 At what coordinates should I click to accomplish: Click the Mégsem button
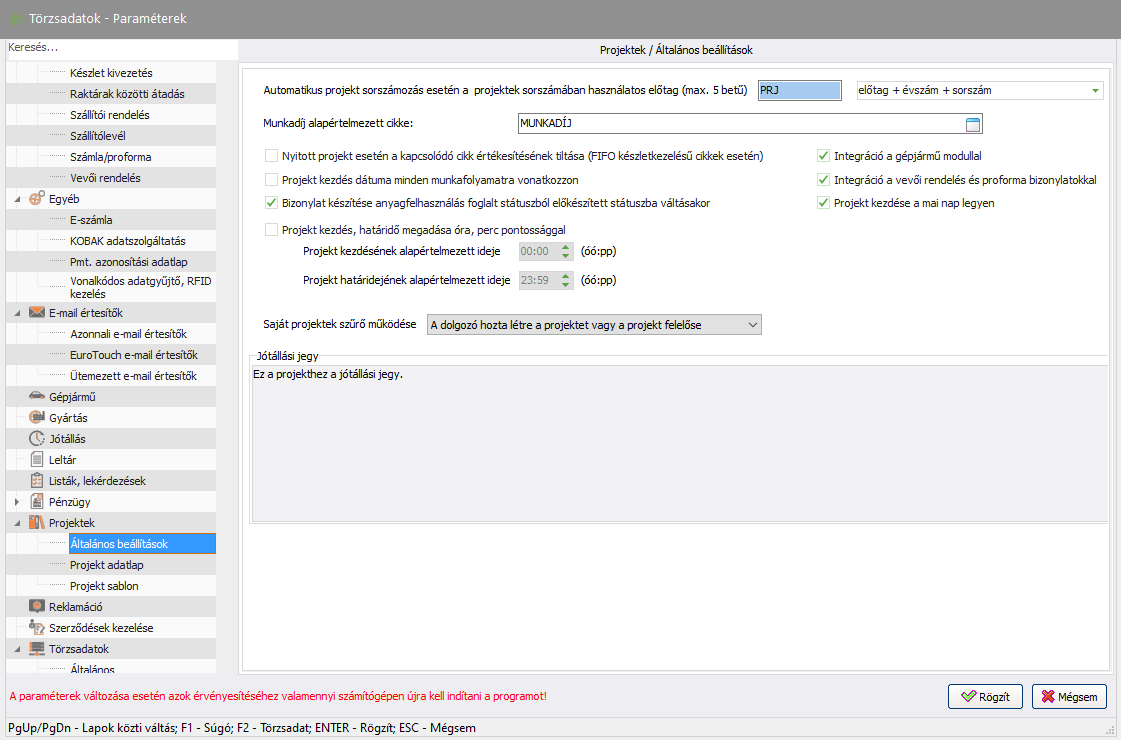coord(1069,696)
